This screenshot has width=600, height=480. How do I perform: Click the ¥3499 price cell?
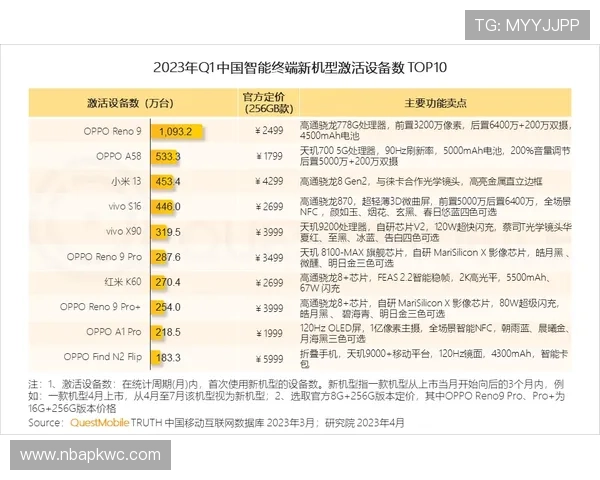(269, 258)
